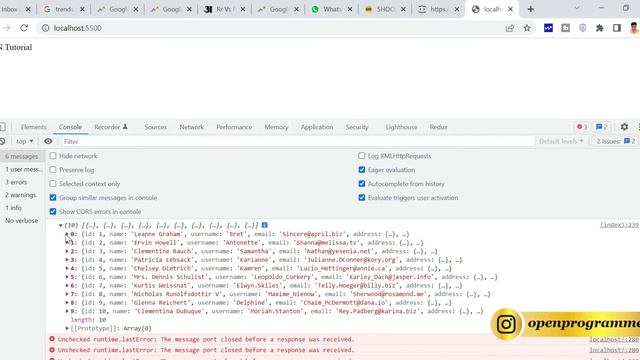Screen dimensions: 640x360
Task: Open the Application panel tab
Action: pyautogui.click(x=317, y=127)
